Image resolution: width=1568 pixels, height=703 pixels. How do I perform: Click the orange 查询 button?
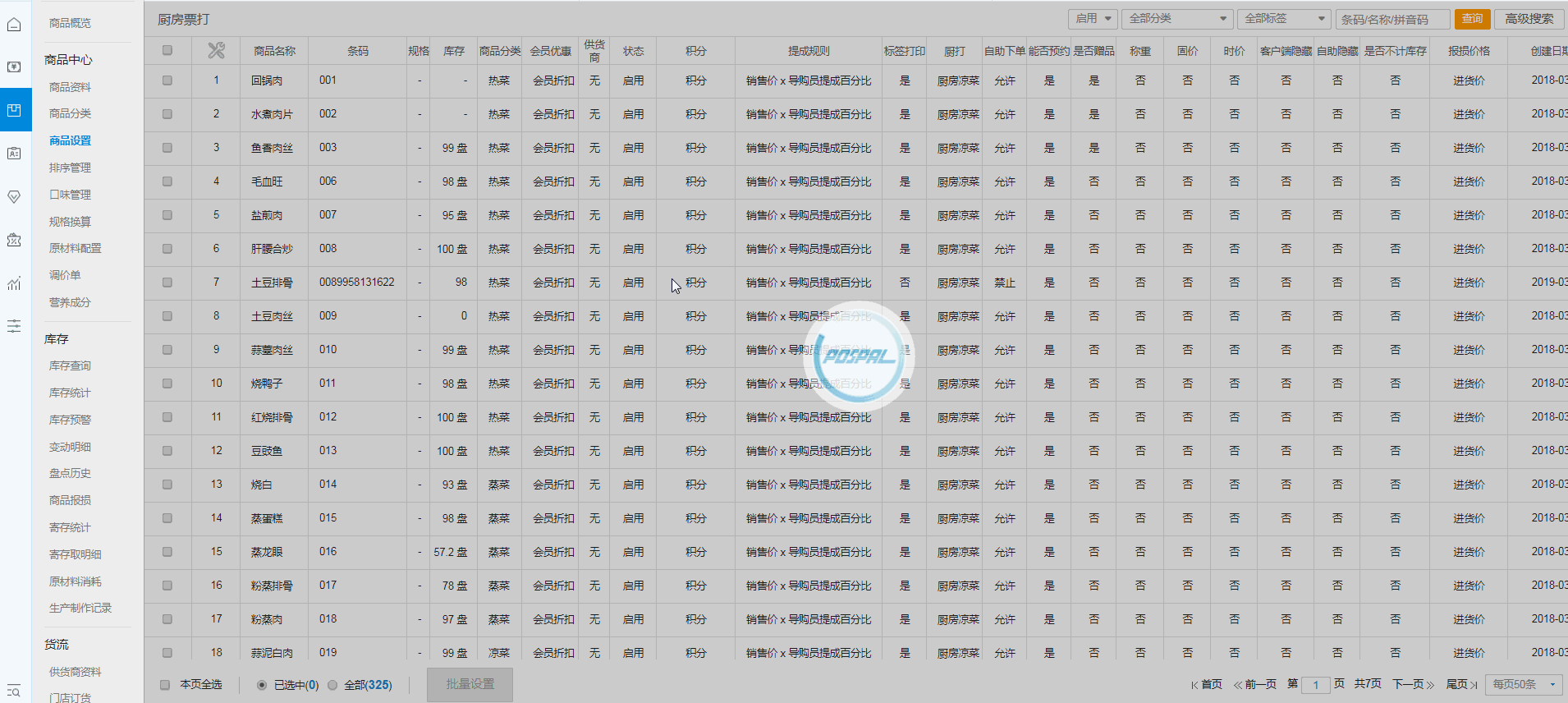tap(1472, 19)
